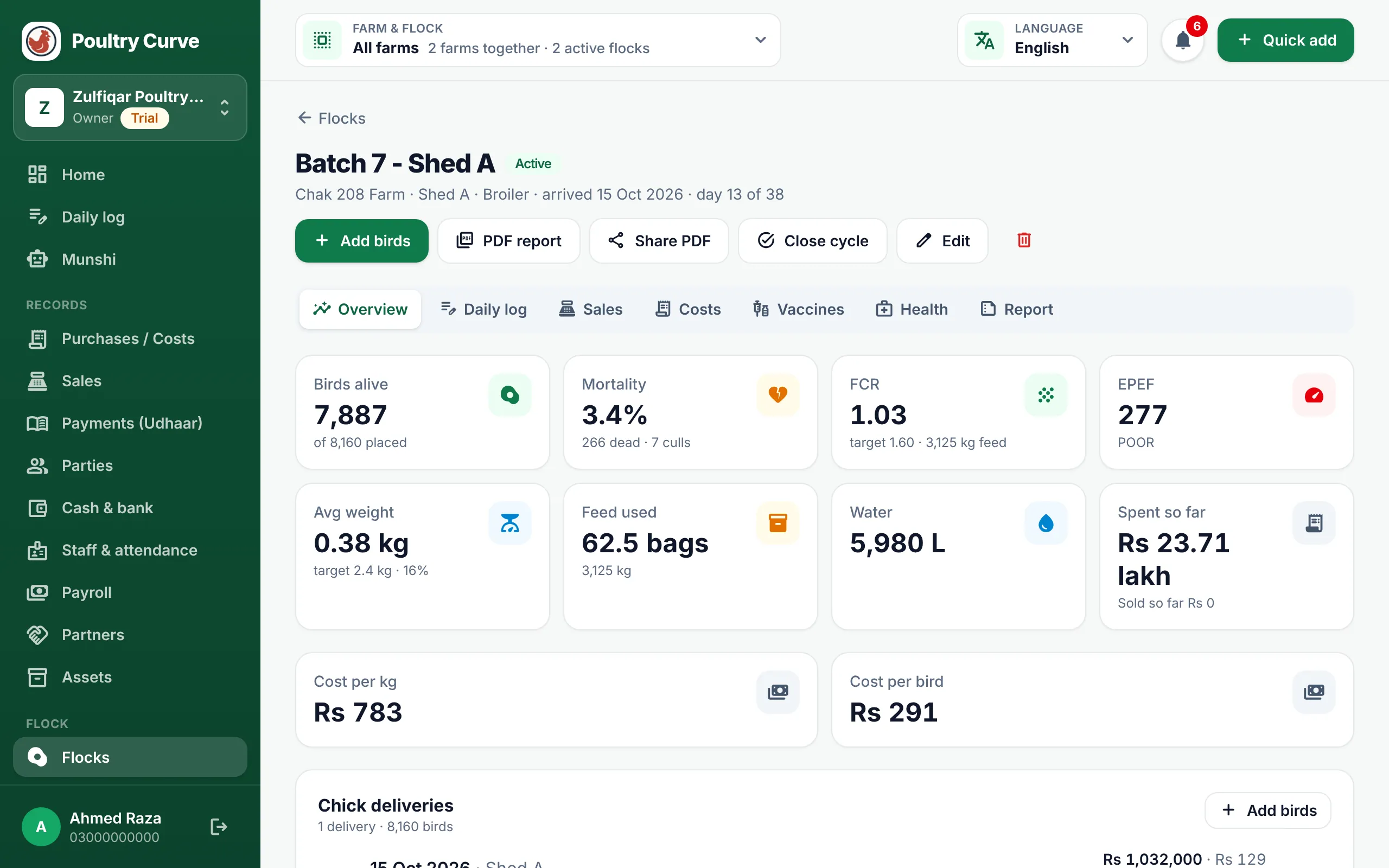The width and height of the screenshot is (1389, 868).
Task: Click the Cost per kg cash icon
Action: point(778,692)
